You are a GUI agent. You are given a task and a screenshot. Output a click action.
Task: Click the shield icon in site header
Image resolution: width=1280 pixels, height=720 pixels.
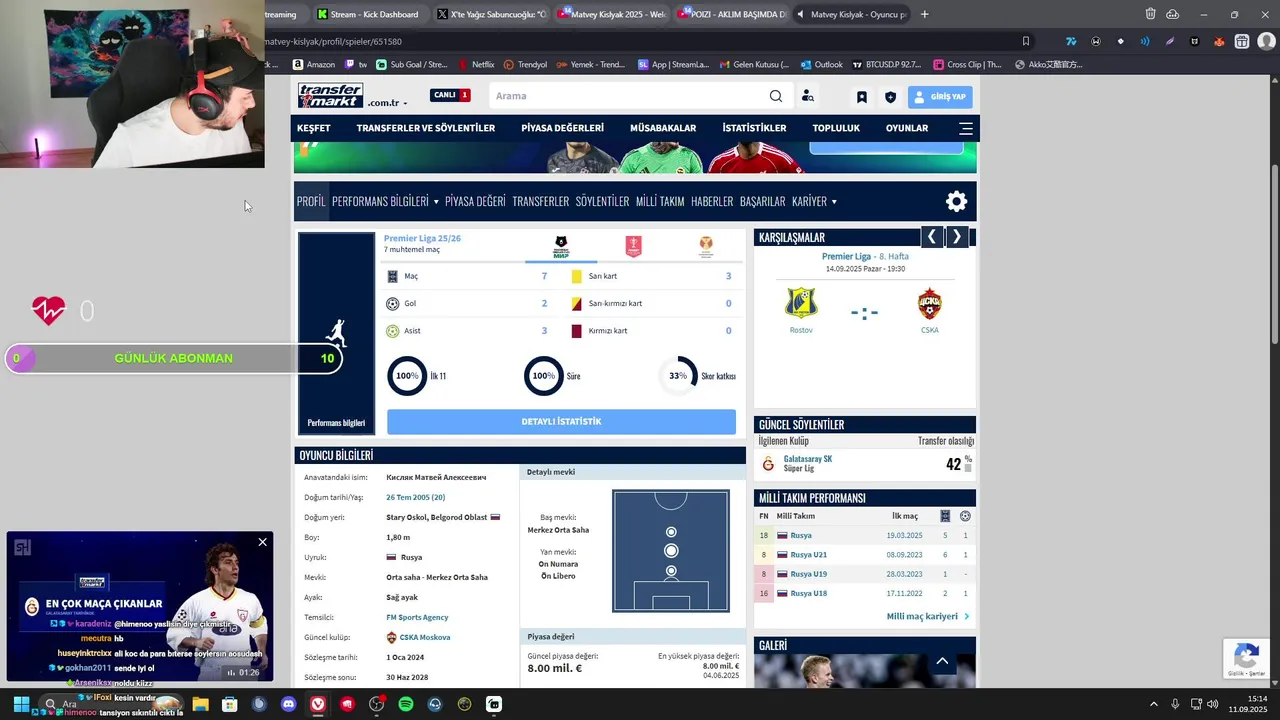click(890, 97)
